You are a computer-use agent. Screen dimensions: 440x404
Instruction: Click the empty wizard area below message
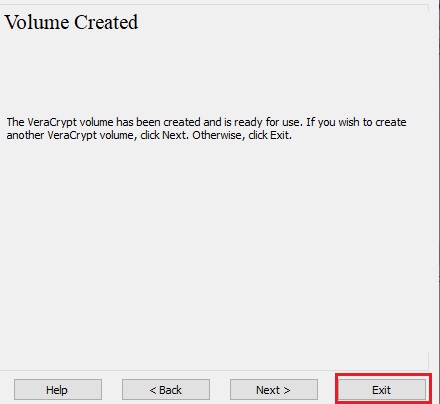213,253
